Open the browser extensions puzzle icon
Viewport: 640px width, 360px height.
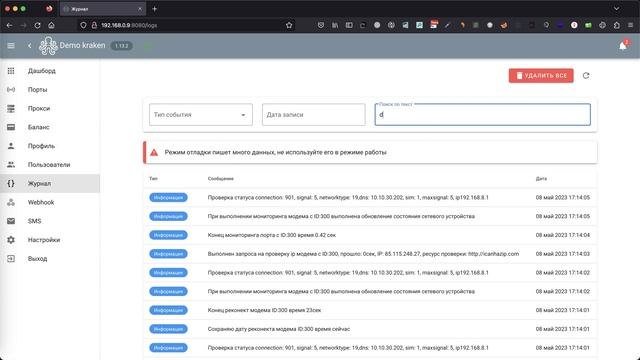tap(617, 25)
